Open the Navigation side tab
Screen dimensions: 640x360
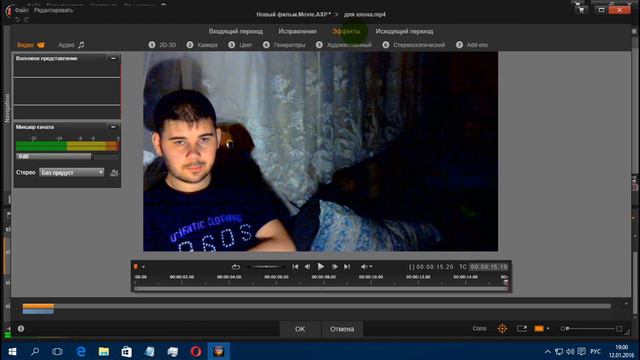pyautogui.click(x=7, y=108)
